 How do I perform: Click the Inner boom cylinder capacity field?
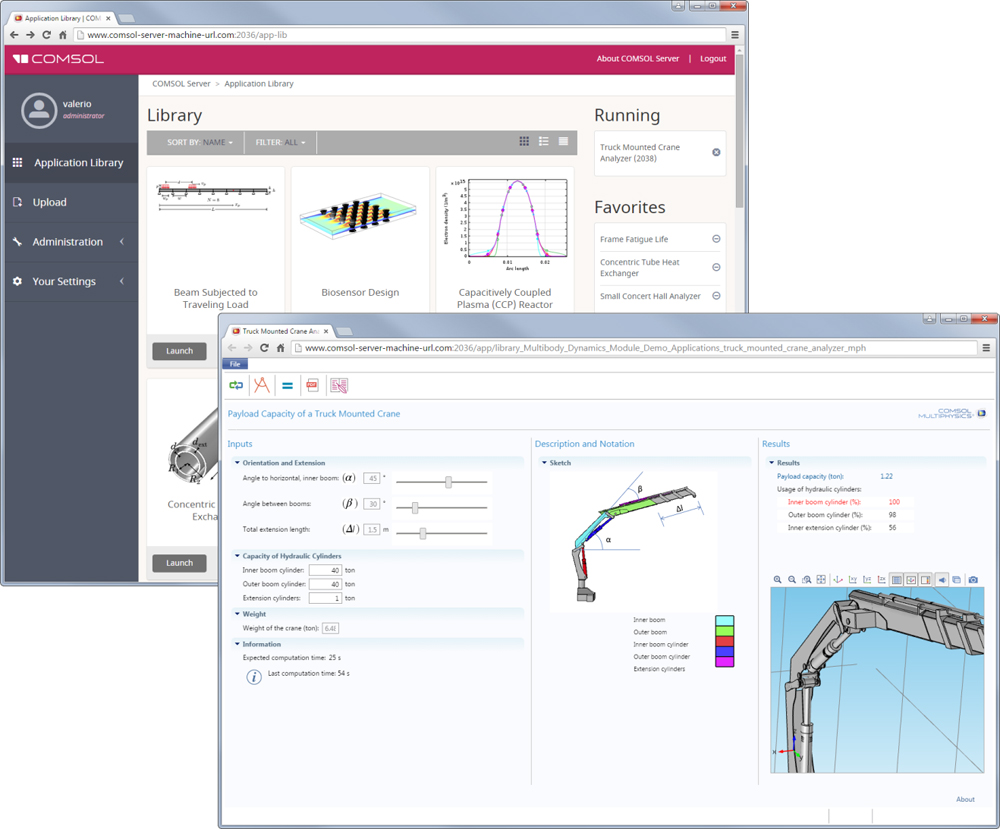325,570
